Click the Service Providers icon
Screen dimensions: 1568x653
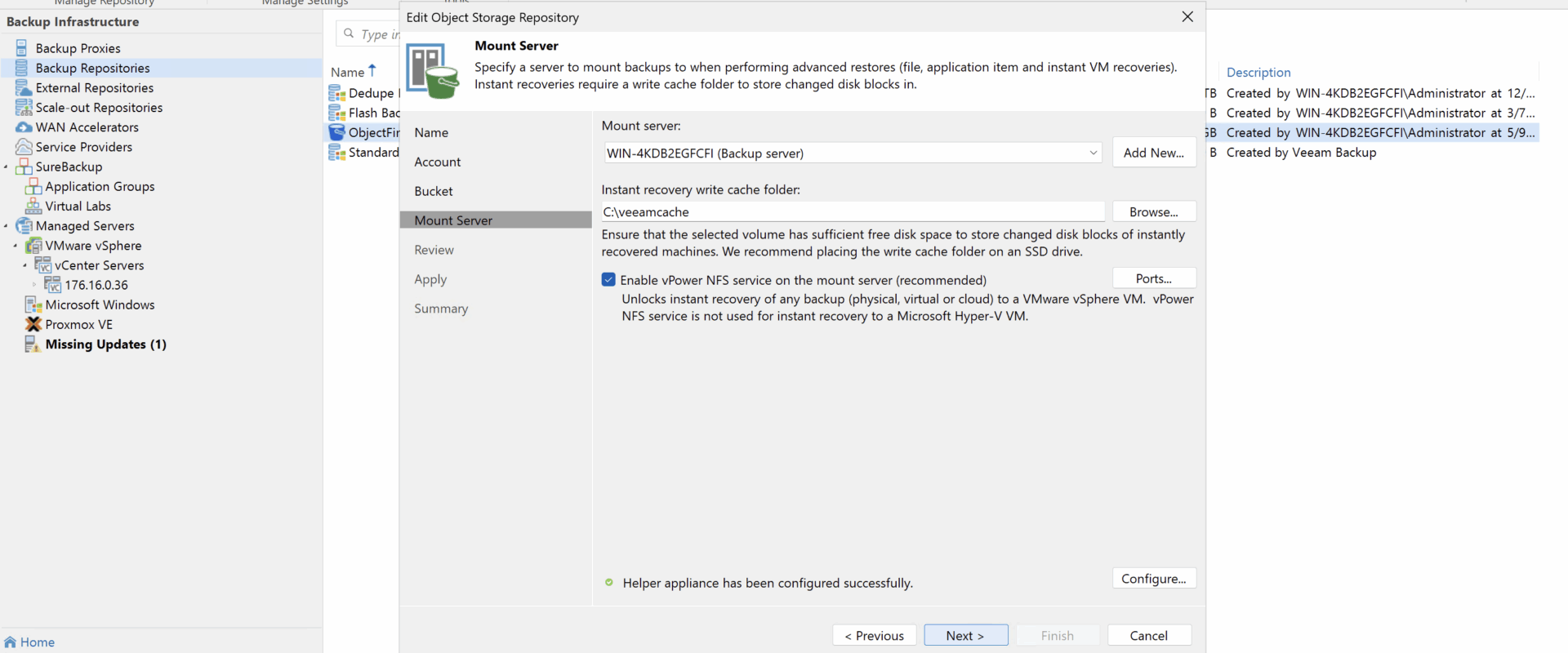(x=24, y=147)
